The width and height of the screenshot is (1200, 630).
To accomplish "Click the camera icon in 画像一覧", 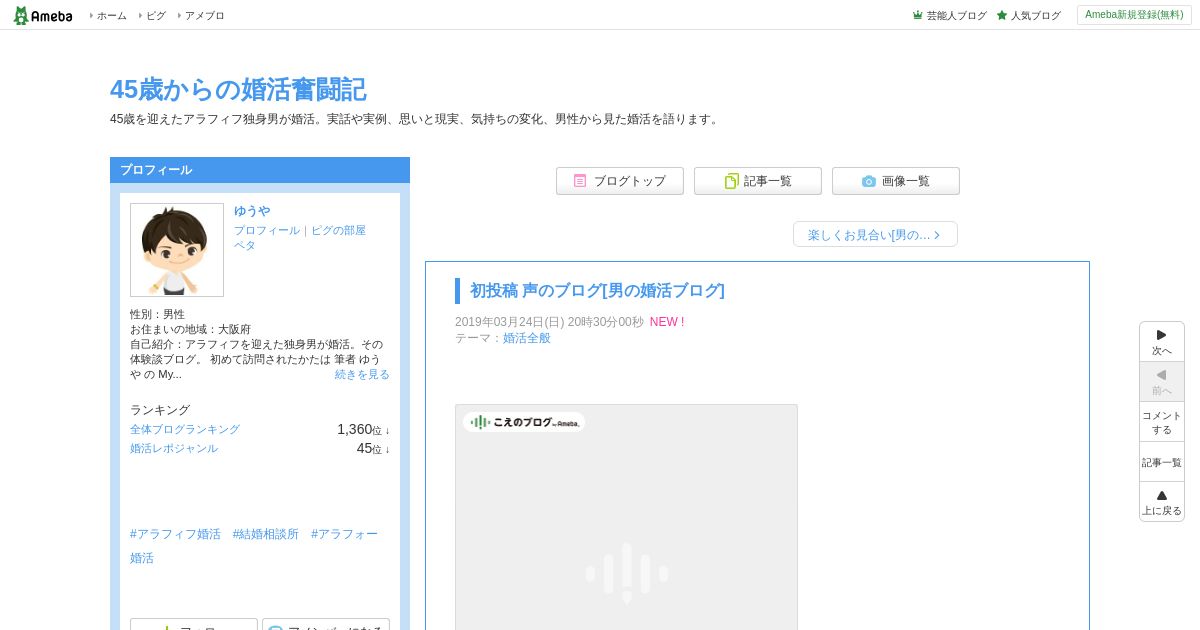I will click(x=868, y=181).
